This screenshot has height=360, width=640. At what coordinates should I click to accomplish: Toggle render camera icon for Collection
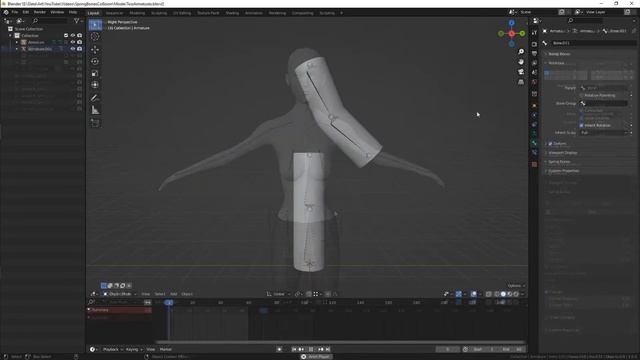(x=79, y=36)
